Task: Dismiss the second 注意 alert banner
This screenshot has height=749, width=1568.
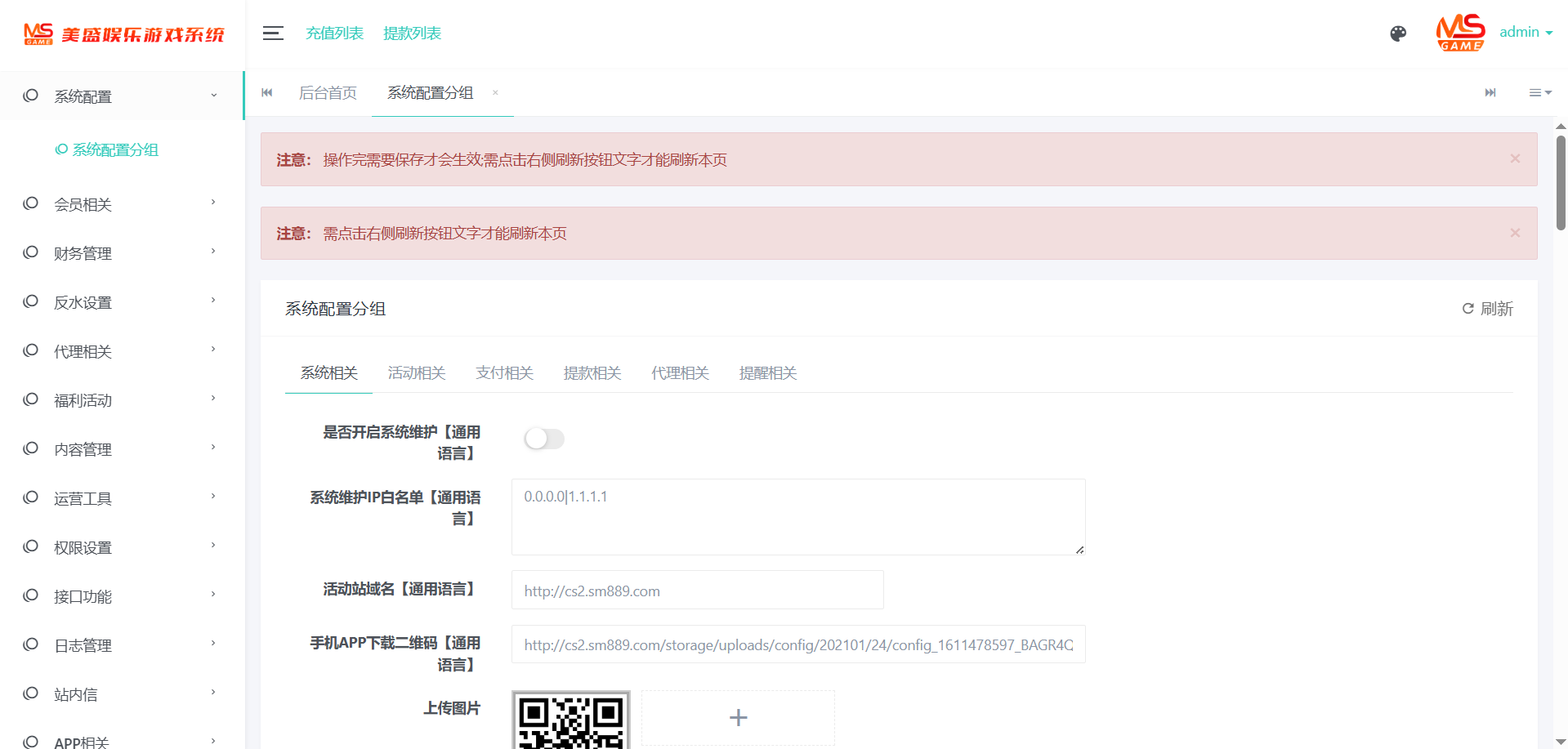Action: click(x=1515, y=233)
